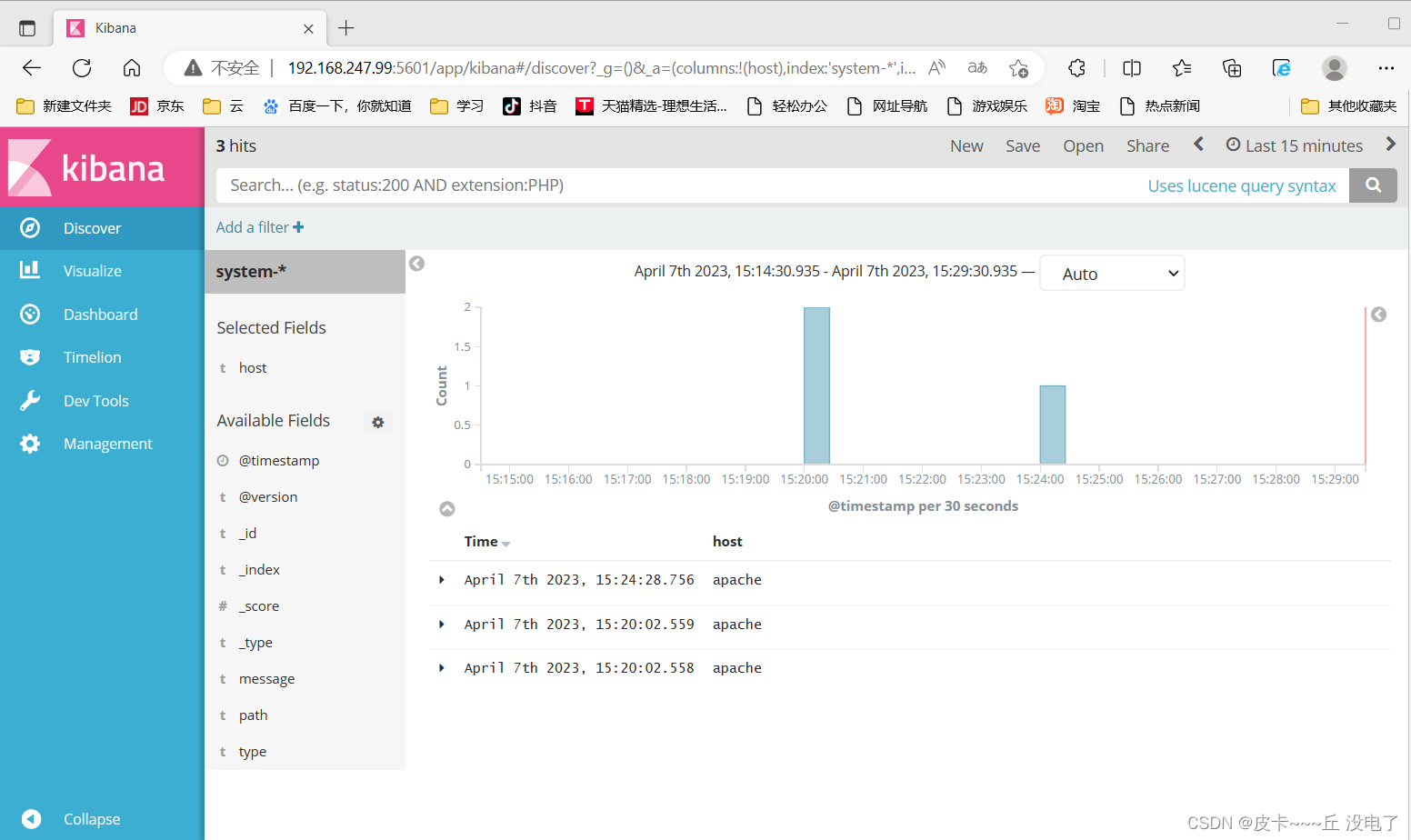Image resolution: width=1411 pixels, height=840 pixels.
Task: Select the _type available field
Action: point(255,643)
